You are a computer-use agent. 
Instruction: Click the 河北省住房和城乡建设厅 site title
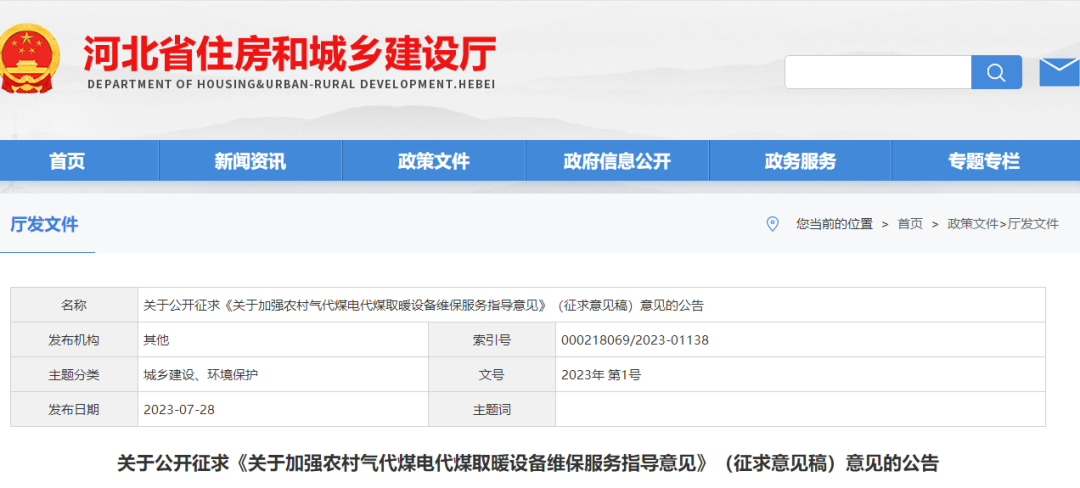point(289,52)
